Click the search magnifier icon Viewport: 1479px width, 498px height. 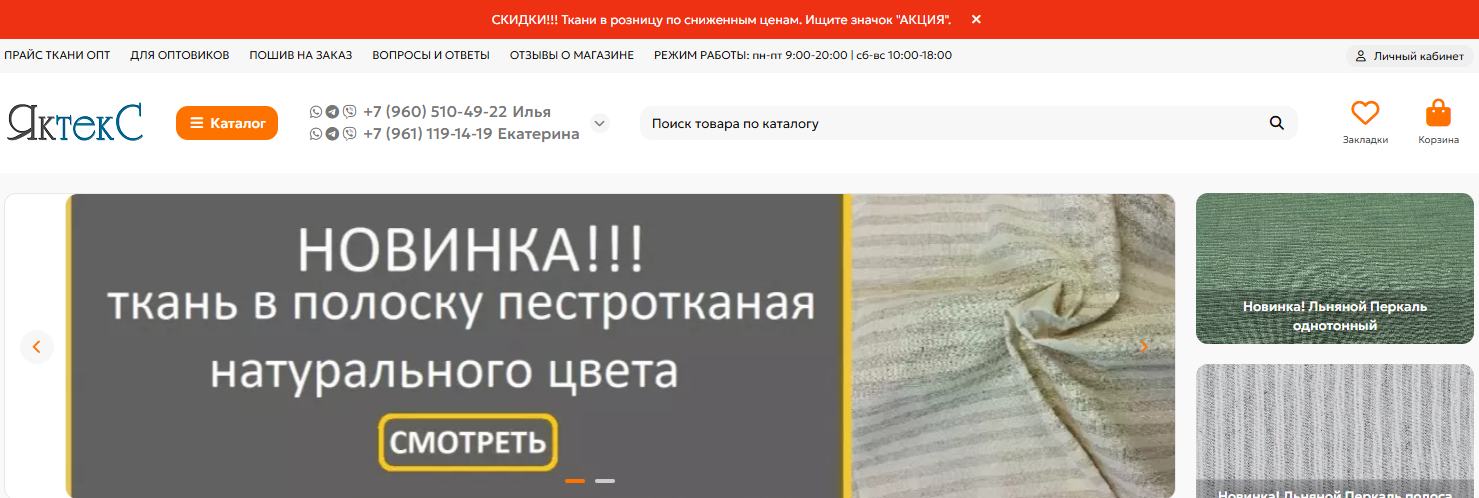[x=1276, y=123]
